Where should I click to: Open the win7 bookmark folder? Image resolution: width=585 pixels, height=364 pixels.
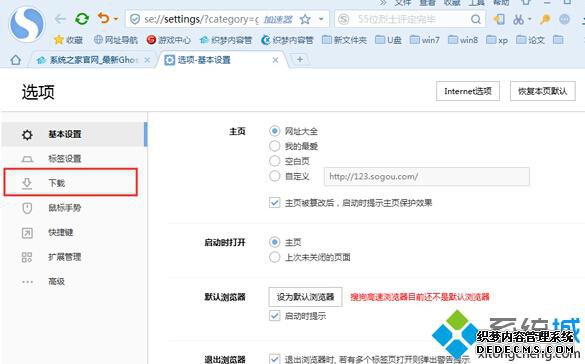pos(425,40)
